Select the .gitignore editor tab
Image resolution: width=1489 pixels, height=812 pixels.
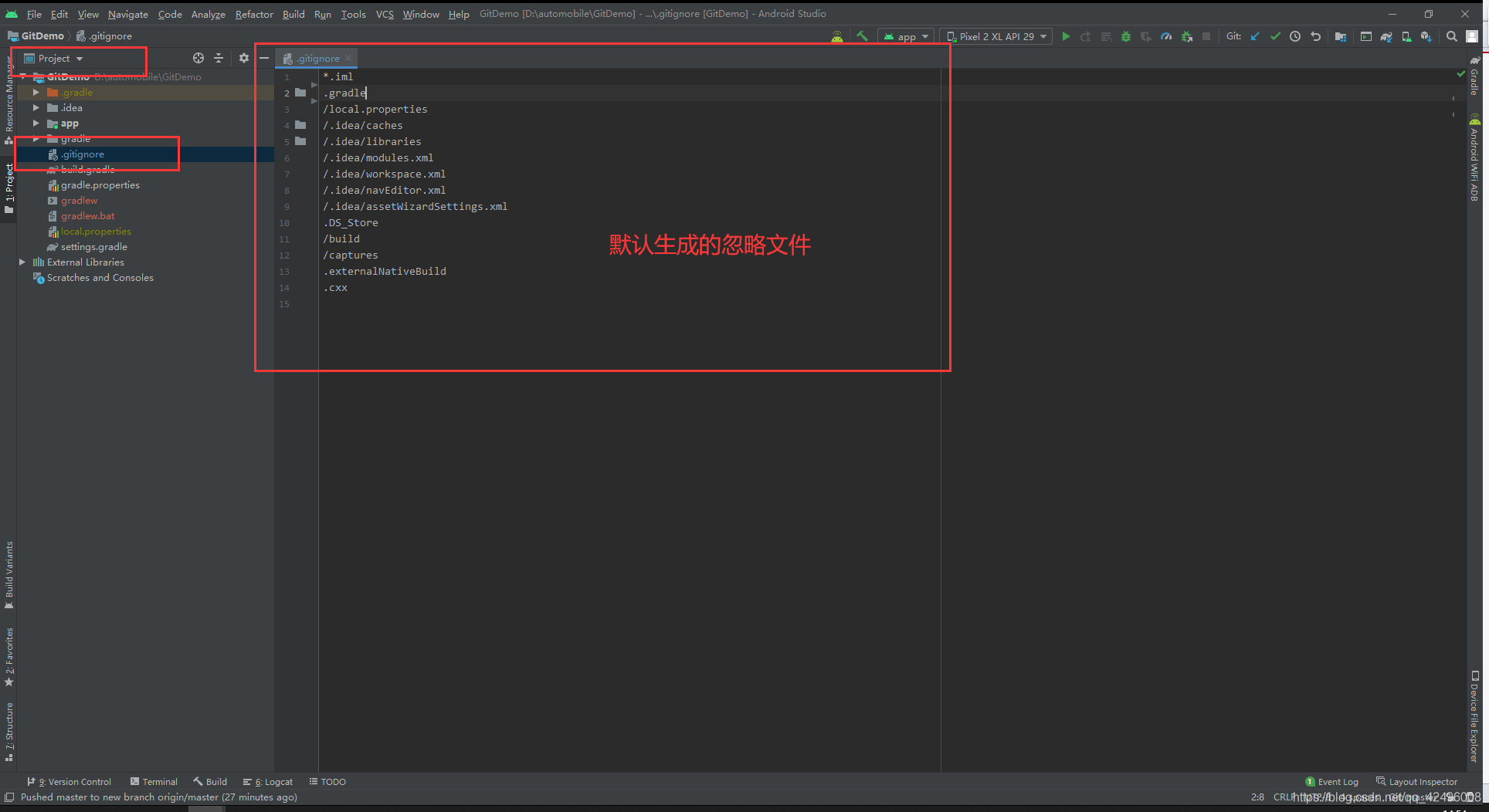(315, 58)
